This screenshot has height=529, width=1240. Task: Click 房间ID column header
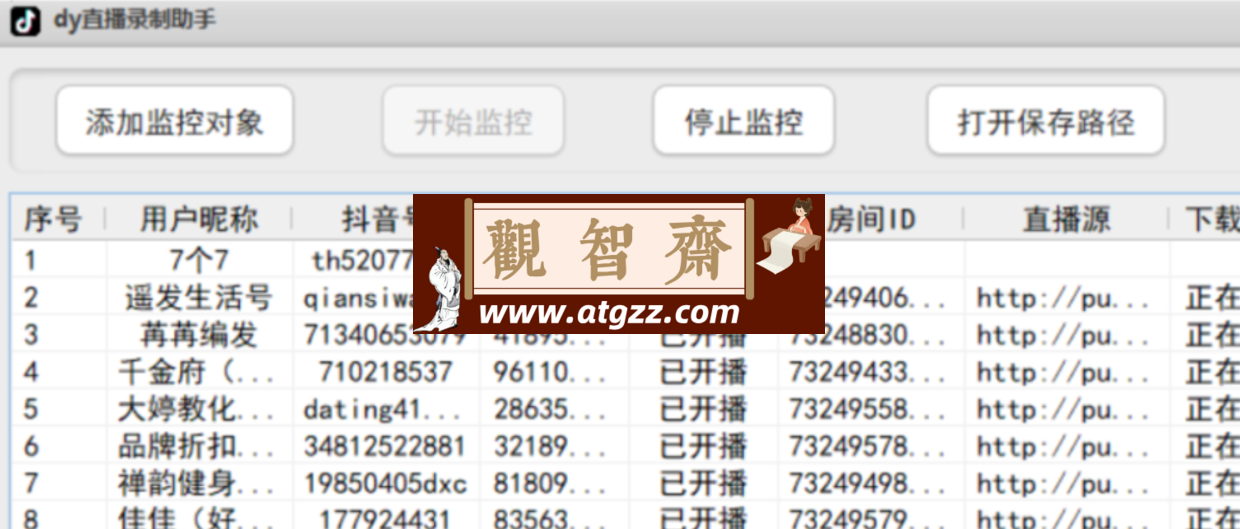pos(871,219)
